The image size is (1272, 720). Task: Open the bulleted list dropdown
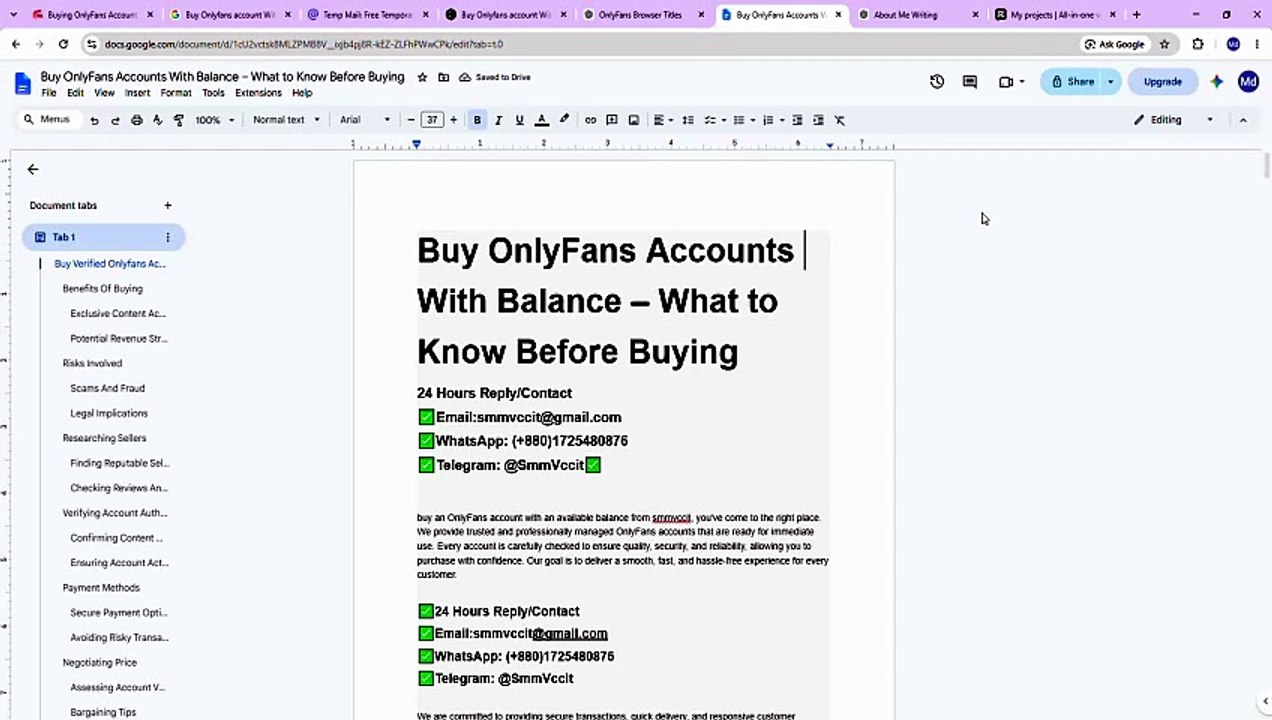coord(743,120)
